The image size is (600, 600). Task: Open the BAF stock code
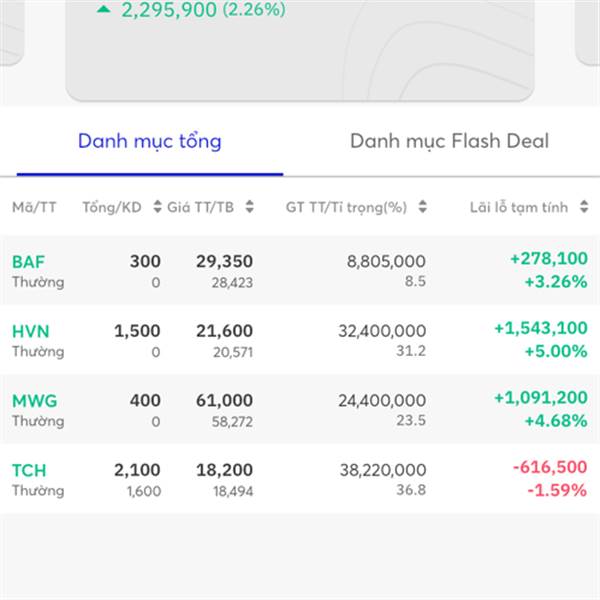pos(28,262)
